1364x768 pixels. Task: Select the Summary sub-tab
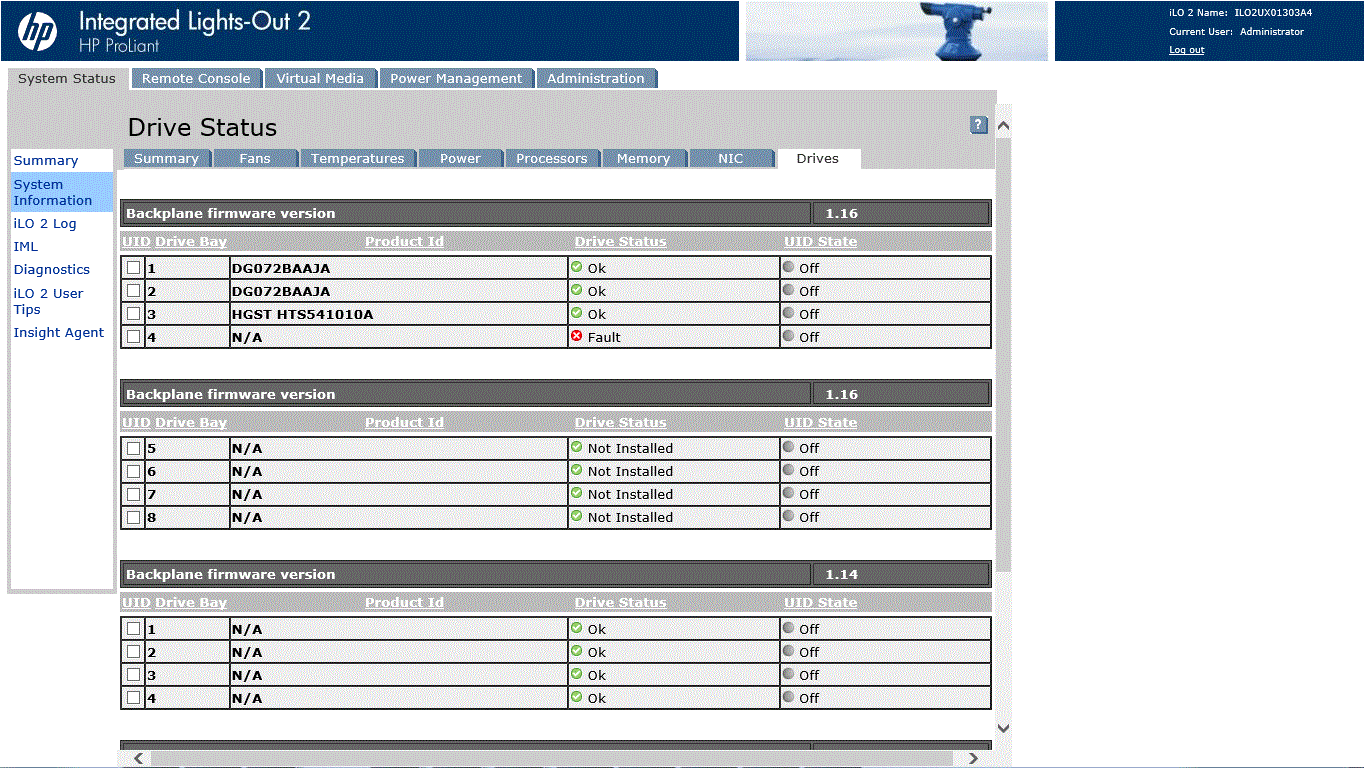click(166, 158)
